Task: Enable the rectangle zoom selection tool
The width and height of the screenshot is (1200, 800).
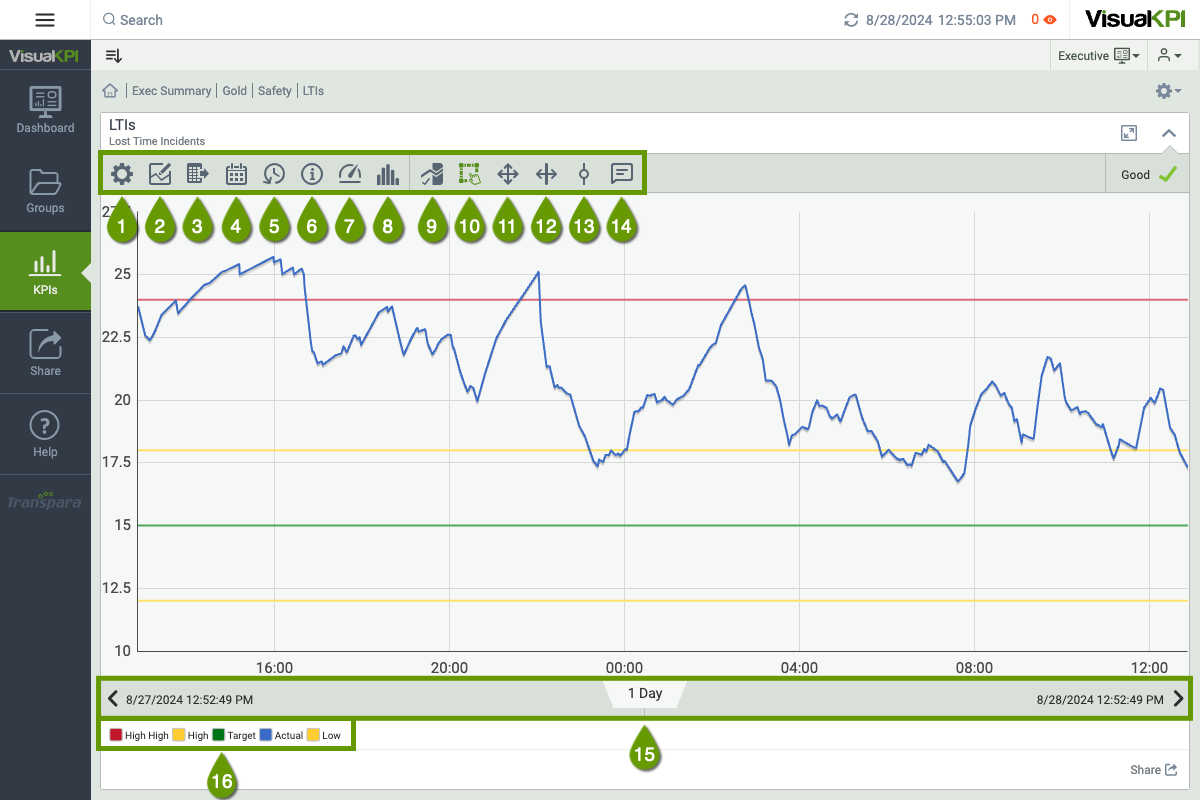Action: pos(469,175)
